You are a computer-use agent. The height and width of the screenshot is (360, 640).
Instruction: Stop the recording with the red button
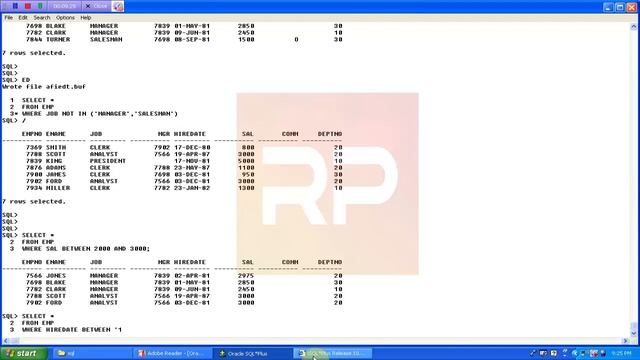point(28,6)
